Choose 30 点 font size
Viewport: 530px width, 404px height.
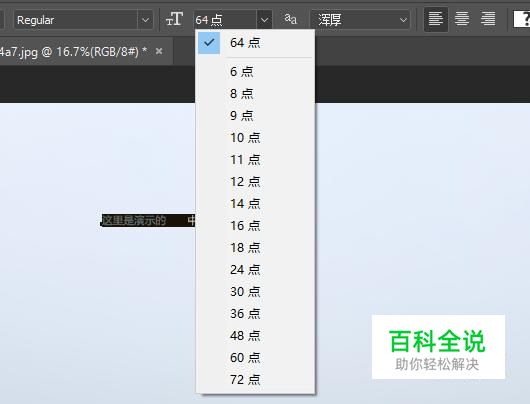coord(255,292)
